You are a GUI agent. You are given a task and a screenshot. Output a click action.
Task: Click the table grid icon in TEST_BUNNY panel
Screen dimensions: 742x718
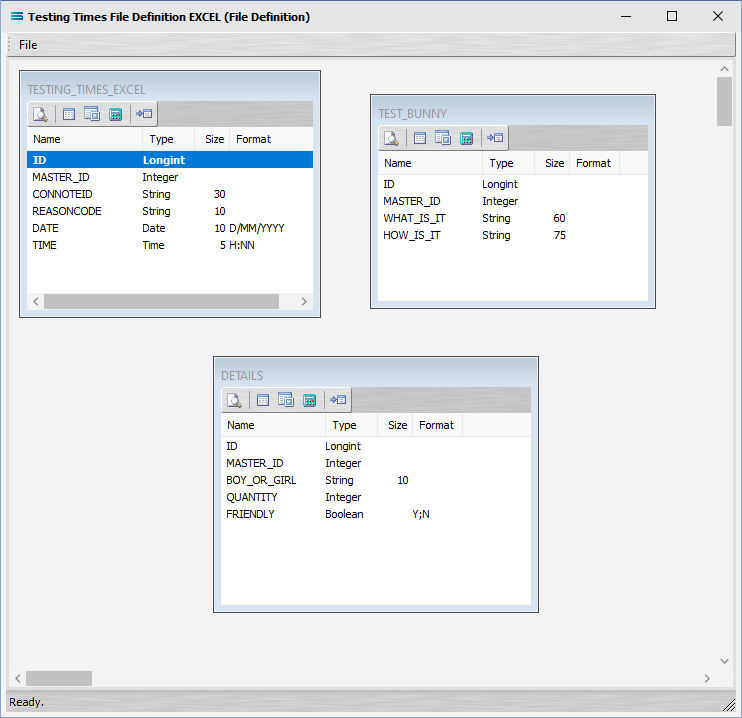420,138
